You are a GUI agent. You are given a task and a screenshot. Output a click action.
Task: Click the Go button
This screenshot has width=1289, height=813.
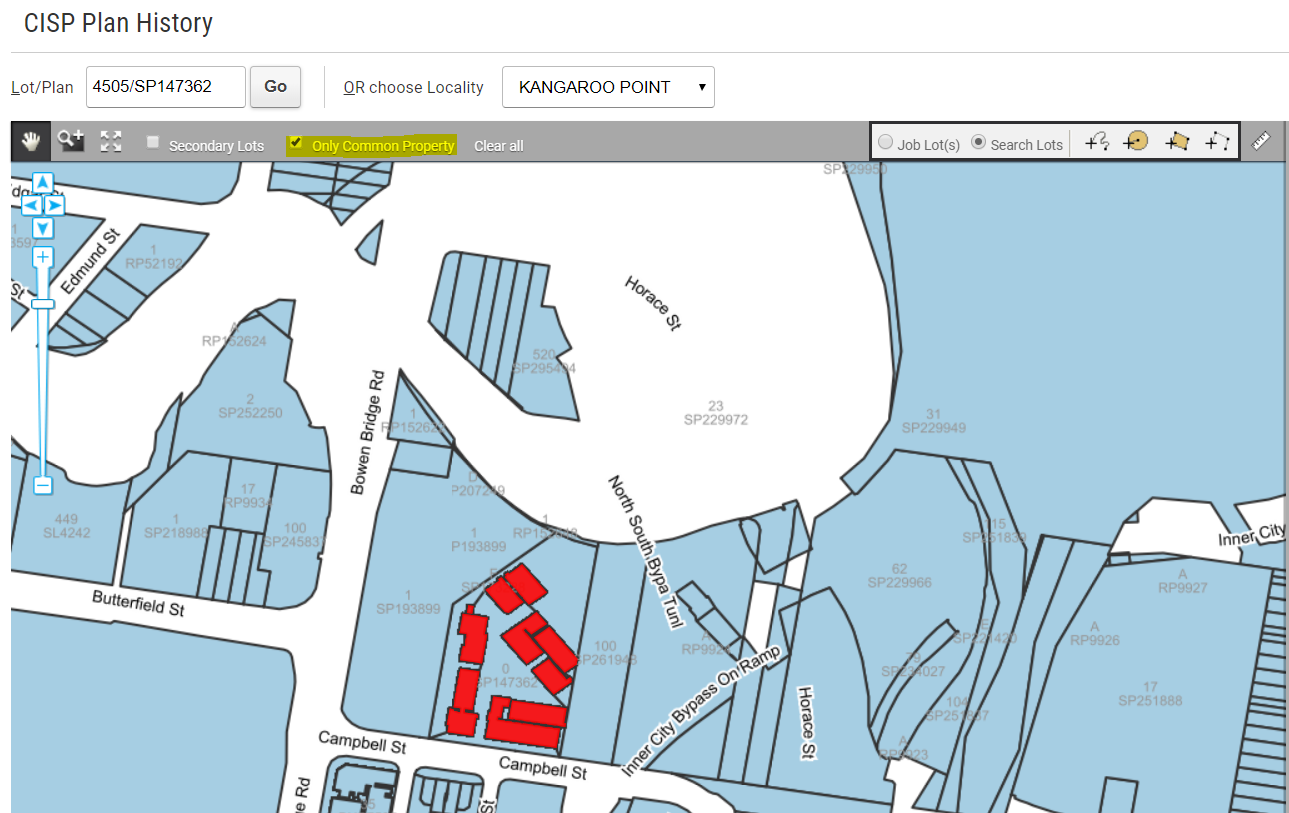pos(275,87)
